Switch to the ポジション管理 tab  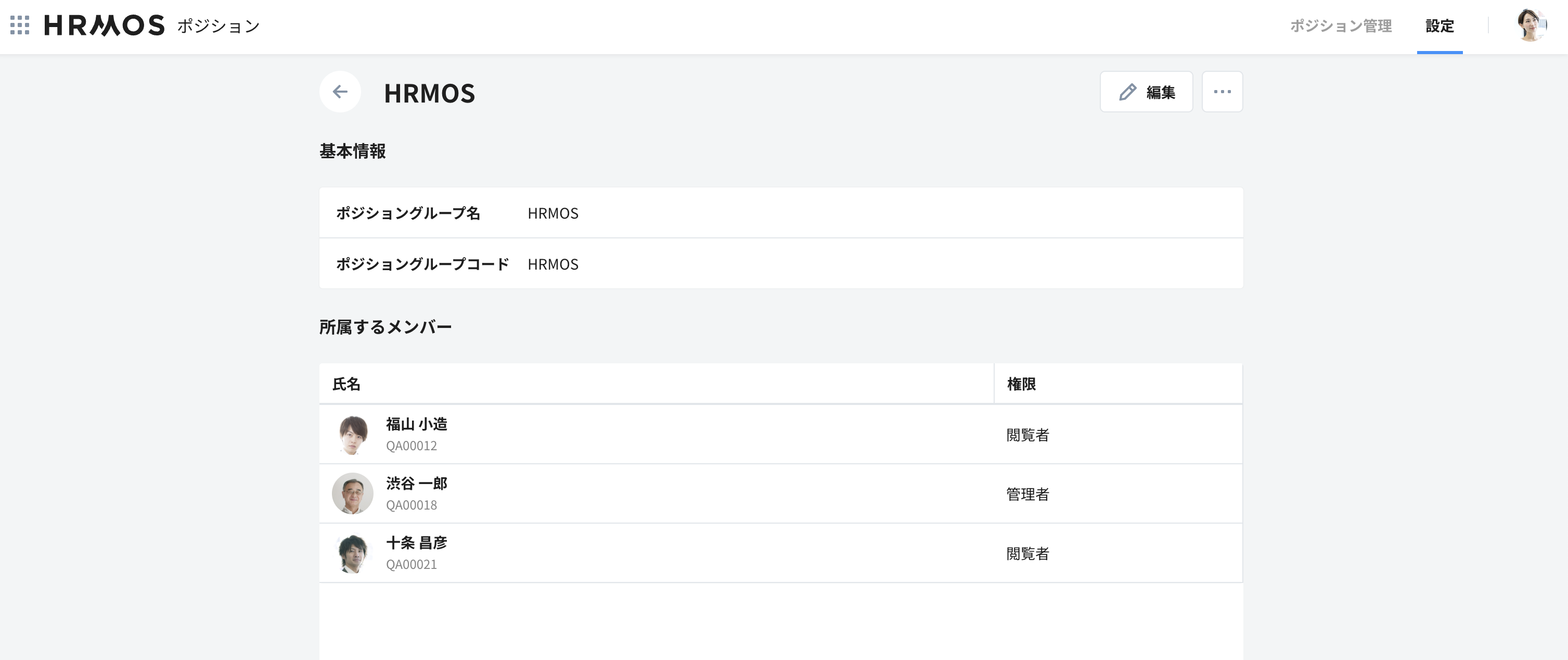1341,26
